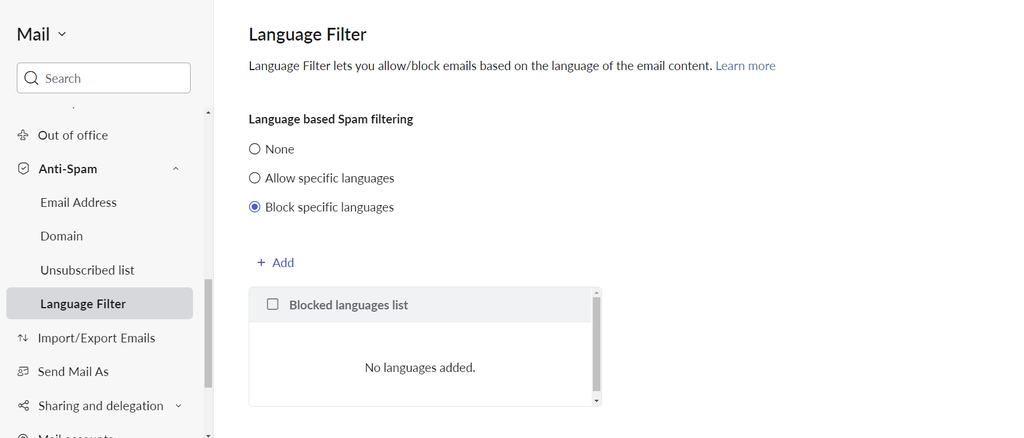Open the Unsubscribed list item
Screen dimensions: 1024x438
[x=87, y=270]
